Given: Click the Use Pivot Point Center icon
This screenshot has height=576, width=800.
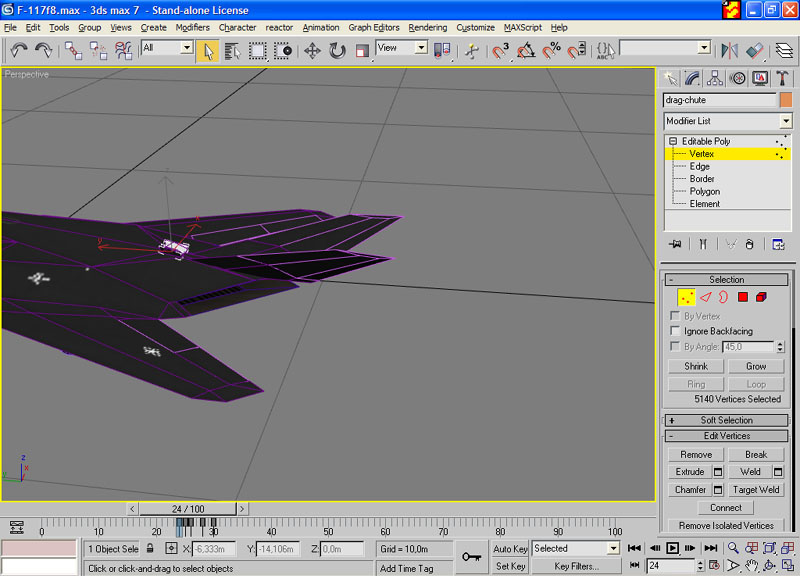Looking at the screenshot, I should (x=442, y=51).
